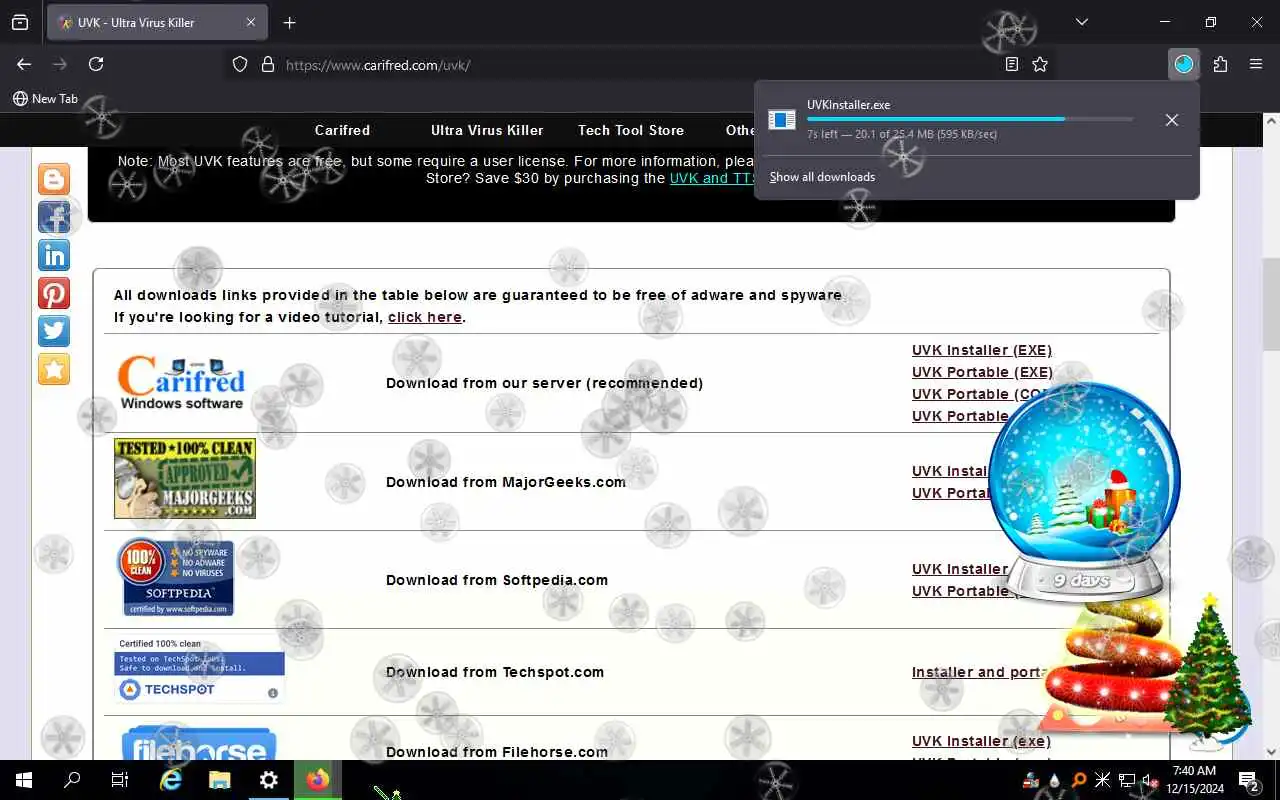Viewport: 1280px width, 800px height.
Task: Open Techspot Installer and portable link
Action: (979, 672)
